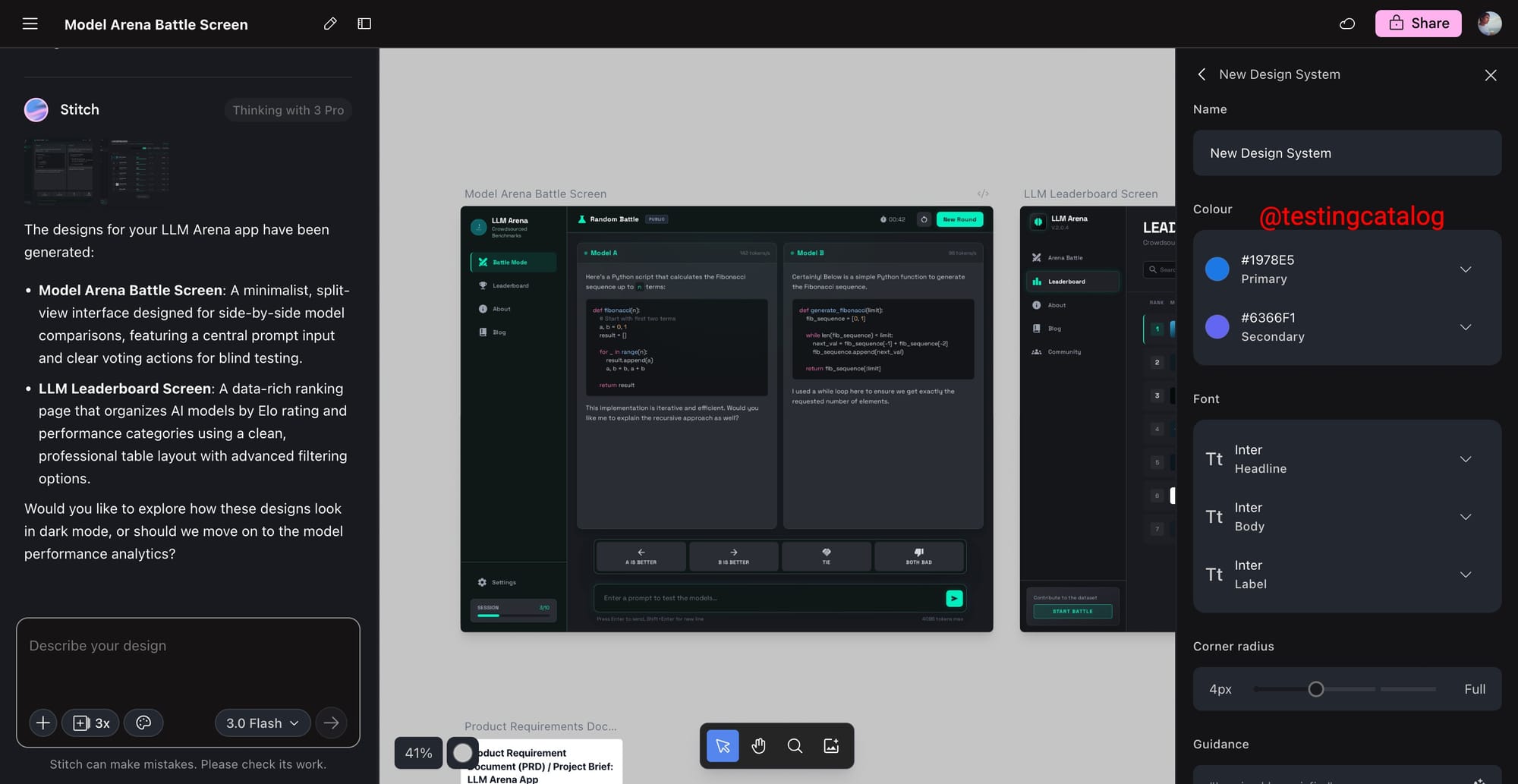The width and height of the screenshot is (1518, 784).
Task: Click the Model B panel header
Action: [883, 253]
